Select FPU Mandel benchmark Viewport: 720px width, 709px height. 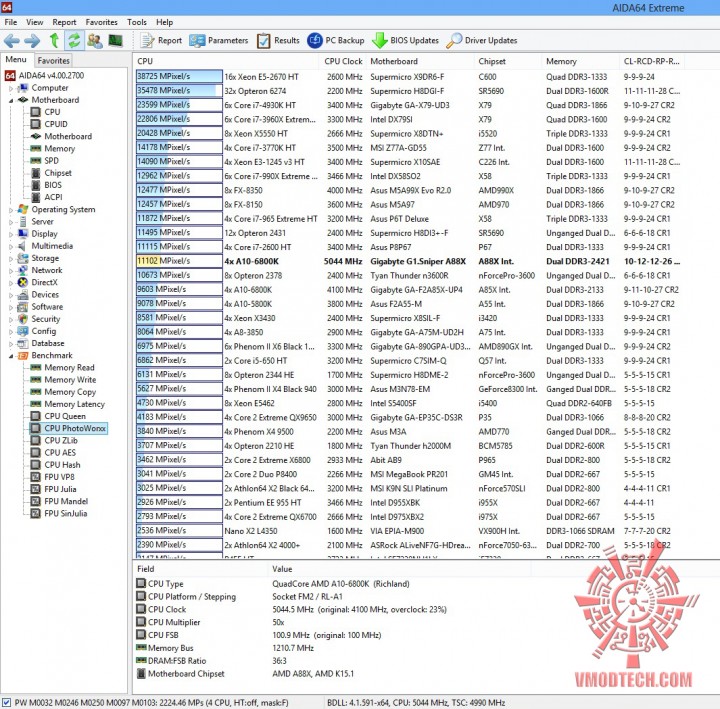pos(59,501)
